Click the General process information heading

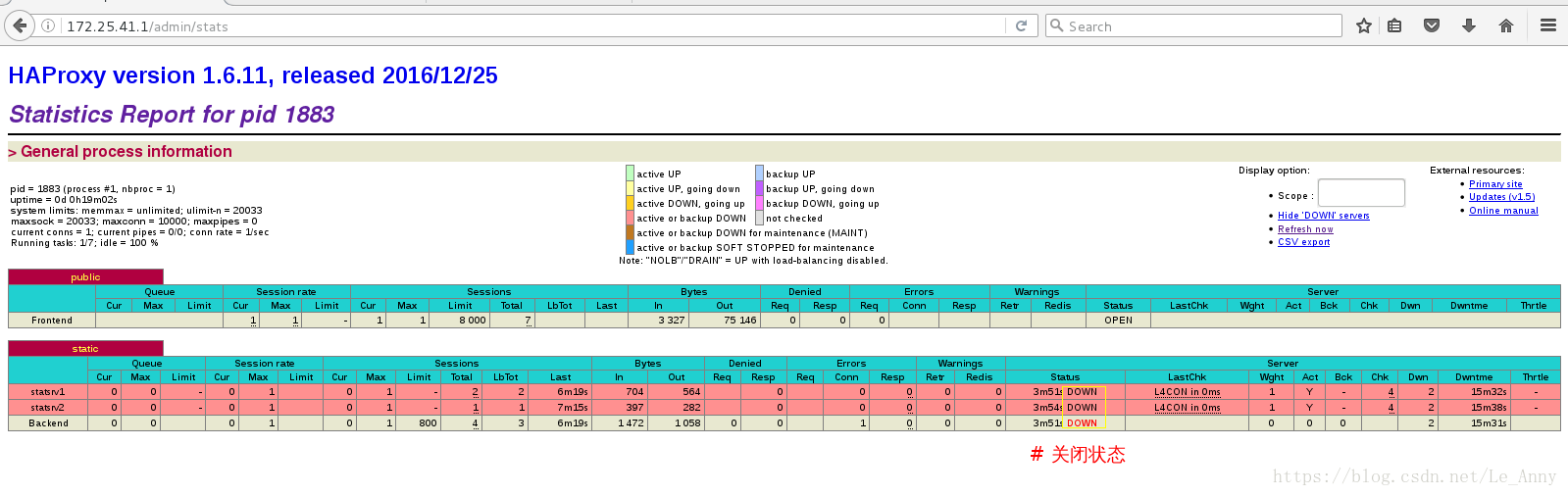[x=120, y=151]
